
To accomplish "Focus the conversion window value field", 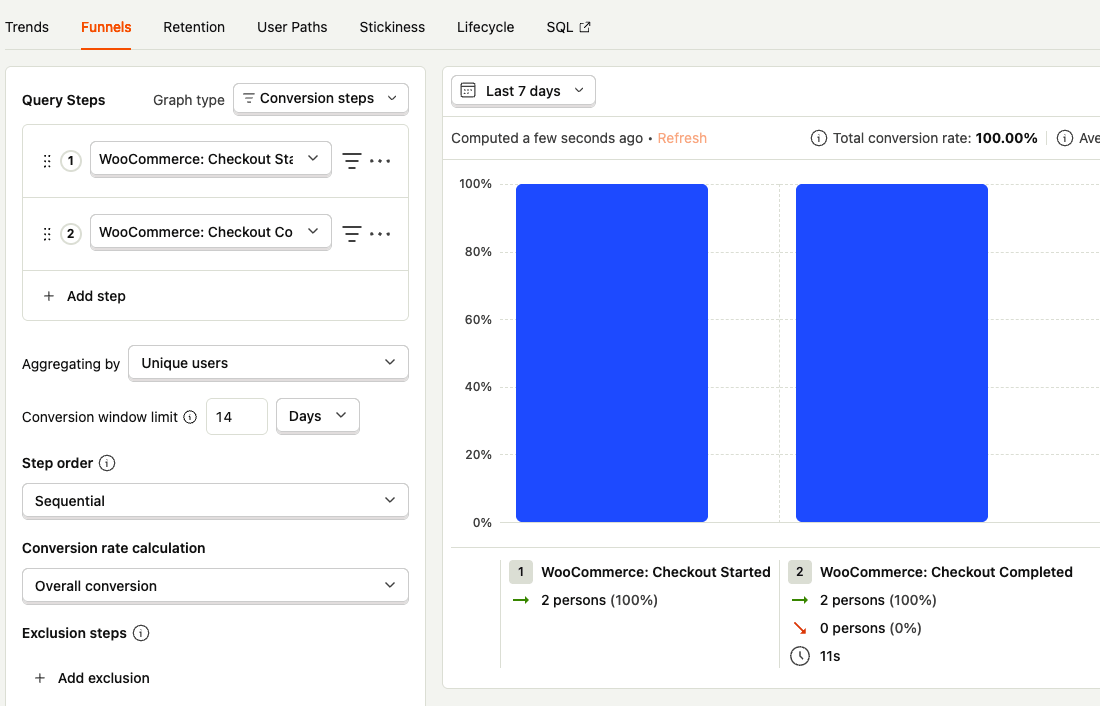I will [237, 417].
